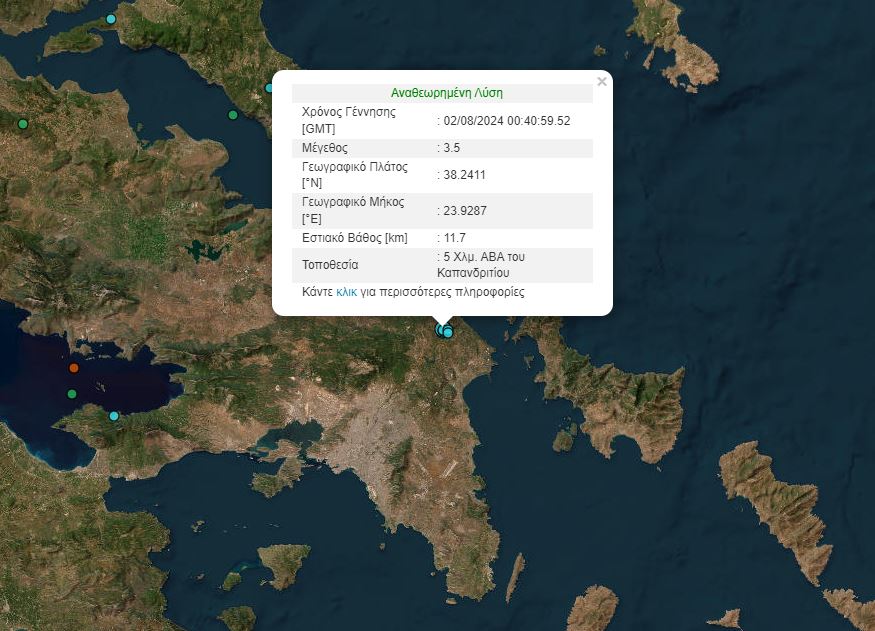875x631 pixels.
Task: Select the cyan marker near the southern coastline
Action: 112,415
